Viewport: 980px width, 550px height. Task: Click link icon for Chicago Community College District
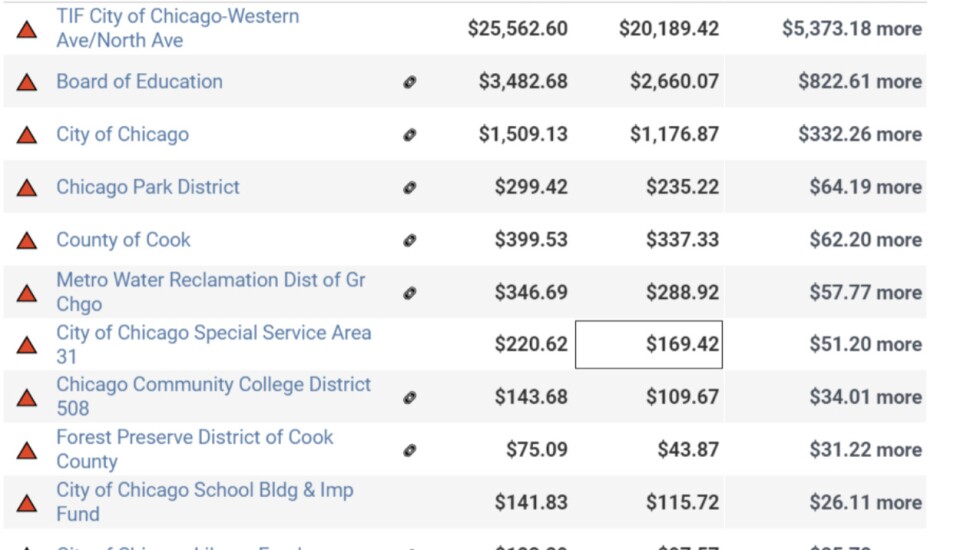tap(409, 397)
